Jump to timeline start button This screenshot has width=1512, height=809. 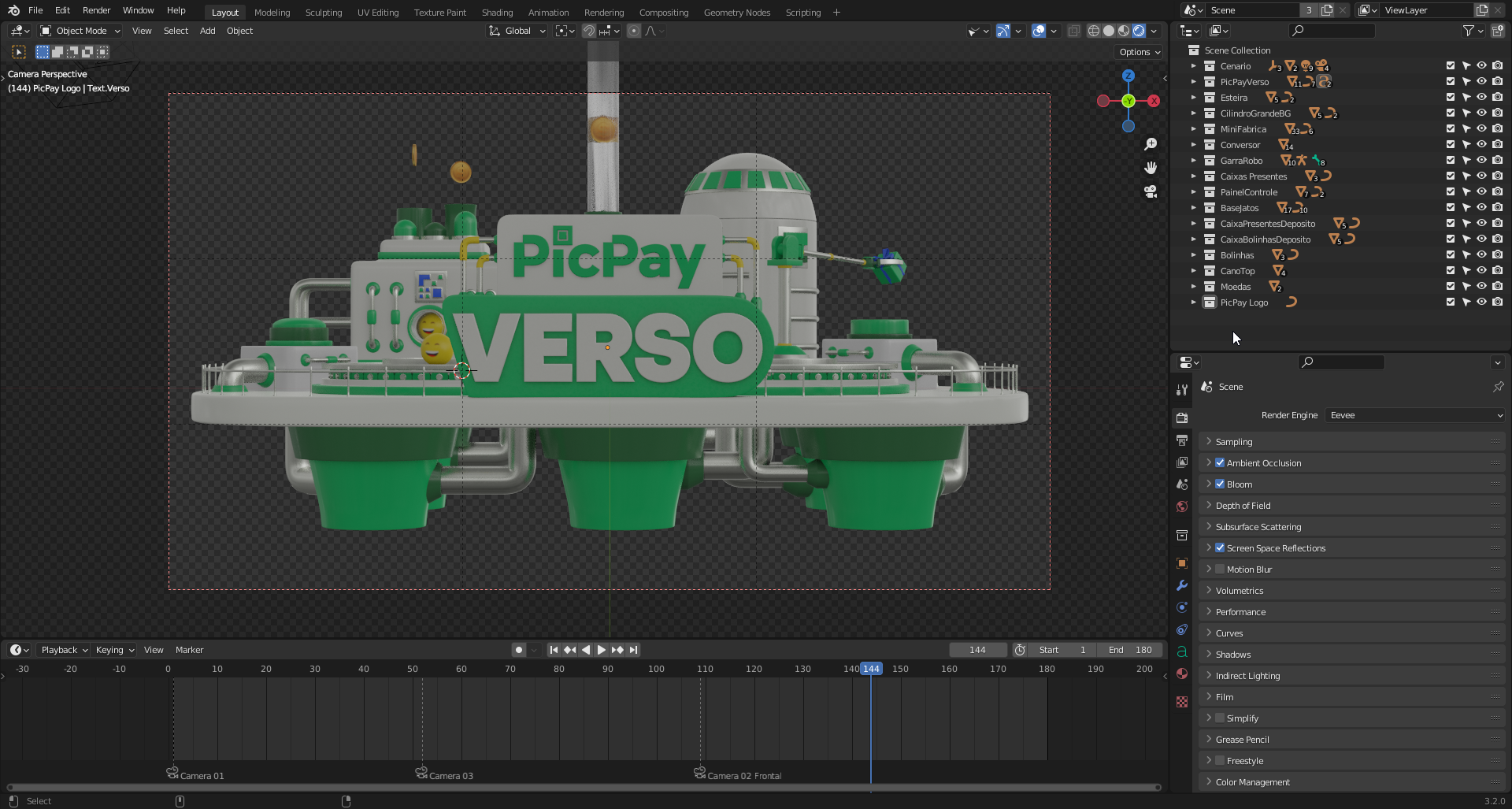pyautogui.click(x=554, y=650)
